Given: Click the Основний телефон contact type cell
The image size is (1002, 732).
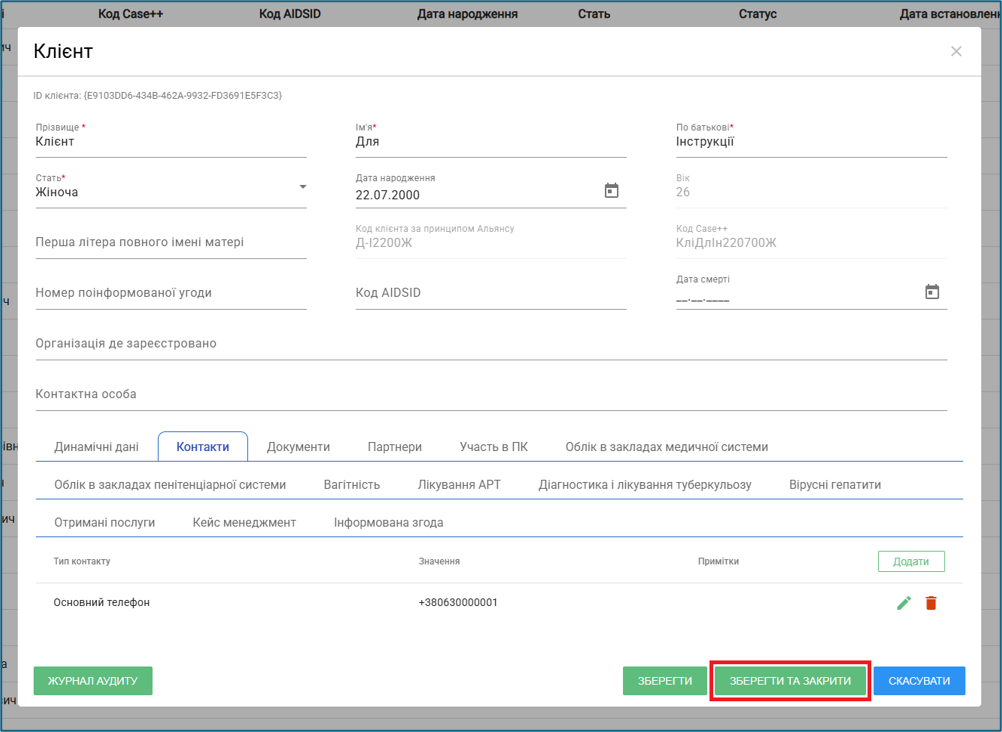Looking at the screenshot, I should [x=102, y=602].
